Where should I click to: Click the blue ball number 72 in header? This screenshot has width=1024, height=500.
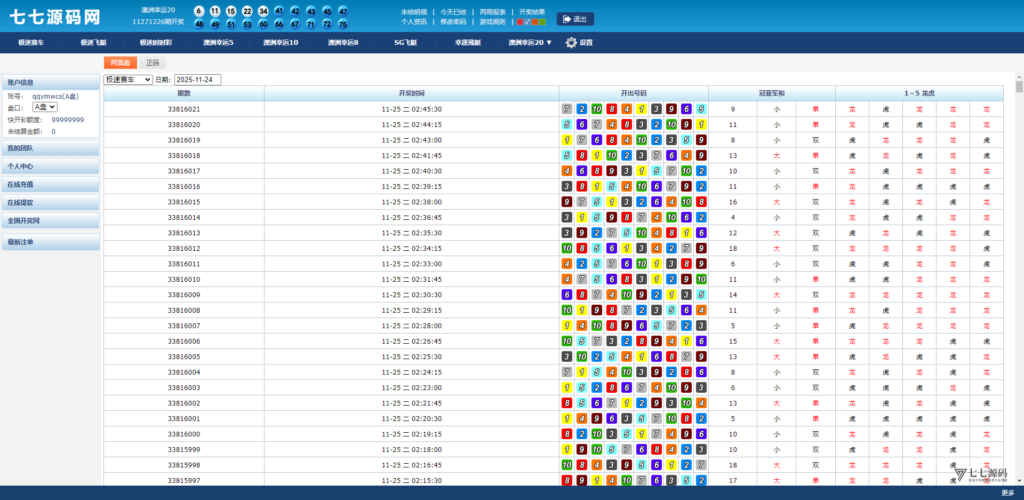tap(327, 24)
